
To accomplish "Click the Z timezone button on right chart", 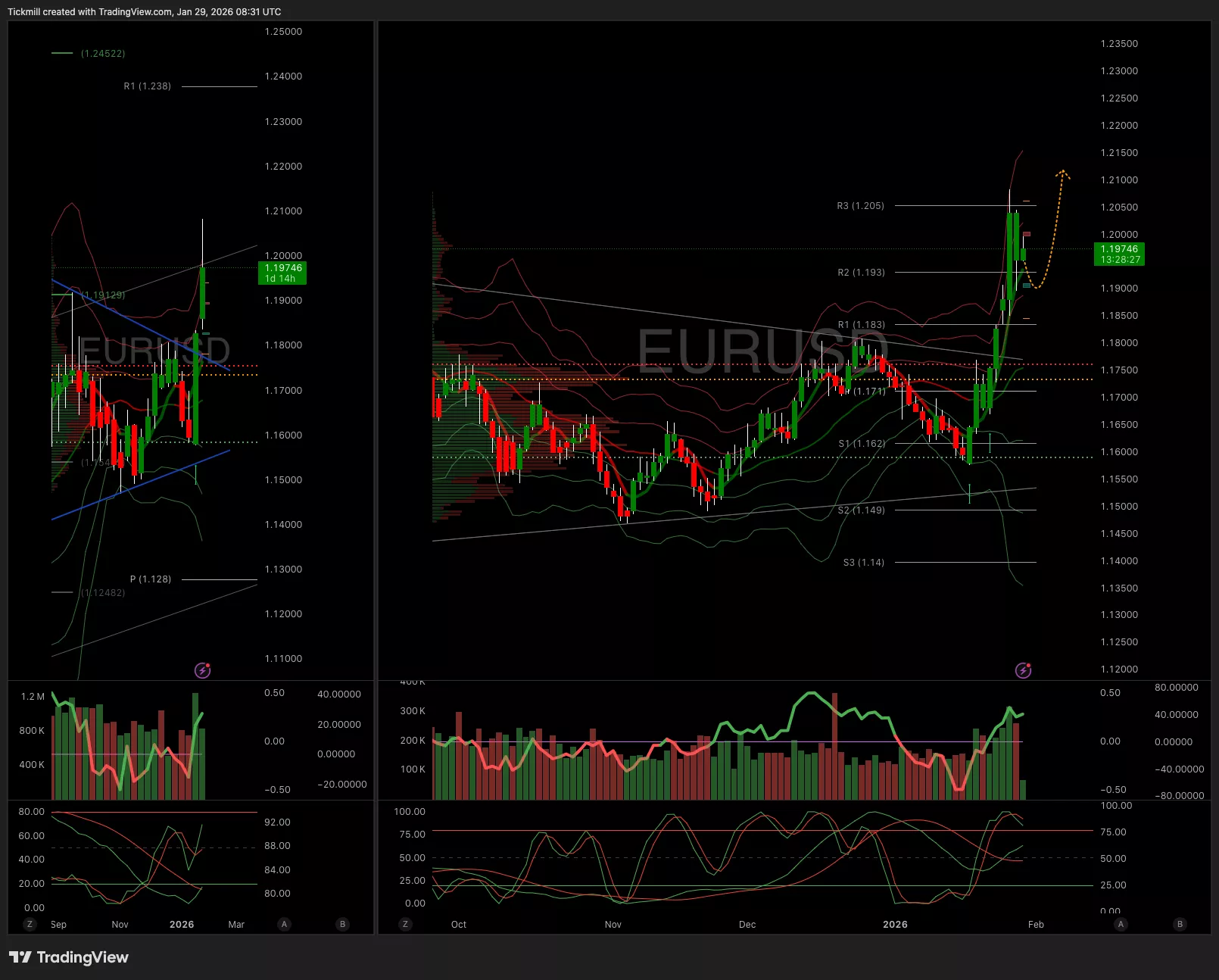I will (405, 924).
